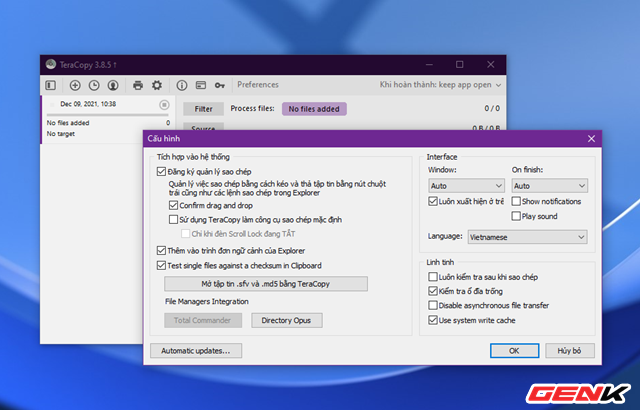Open the On finish dropdown
The height and width of the screenshot is (410, 640).
tap(549, 186)
